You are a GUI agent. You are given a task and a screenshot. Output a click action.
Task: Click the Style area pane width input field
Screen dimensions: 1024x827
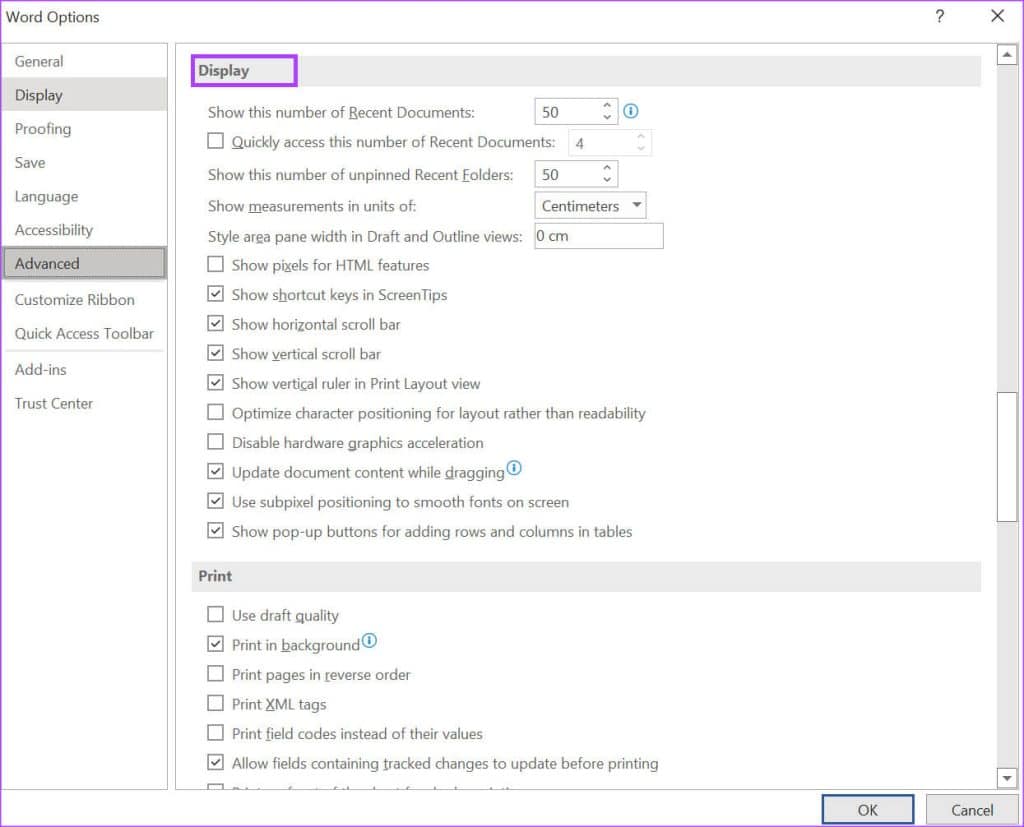(598, 235)
